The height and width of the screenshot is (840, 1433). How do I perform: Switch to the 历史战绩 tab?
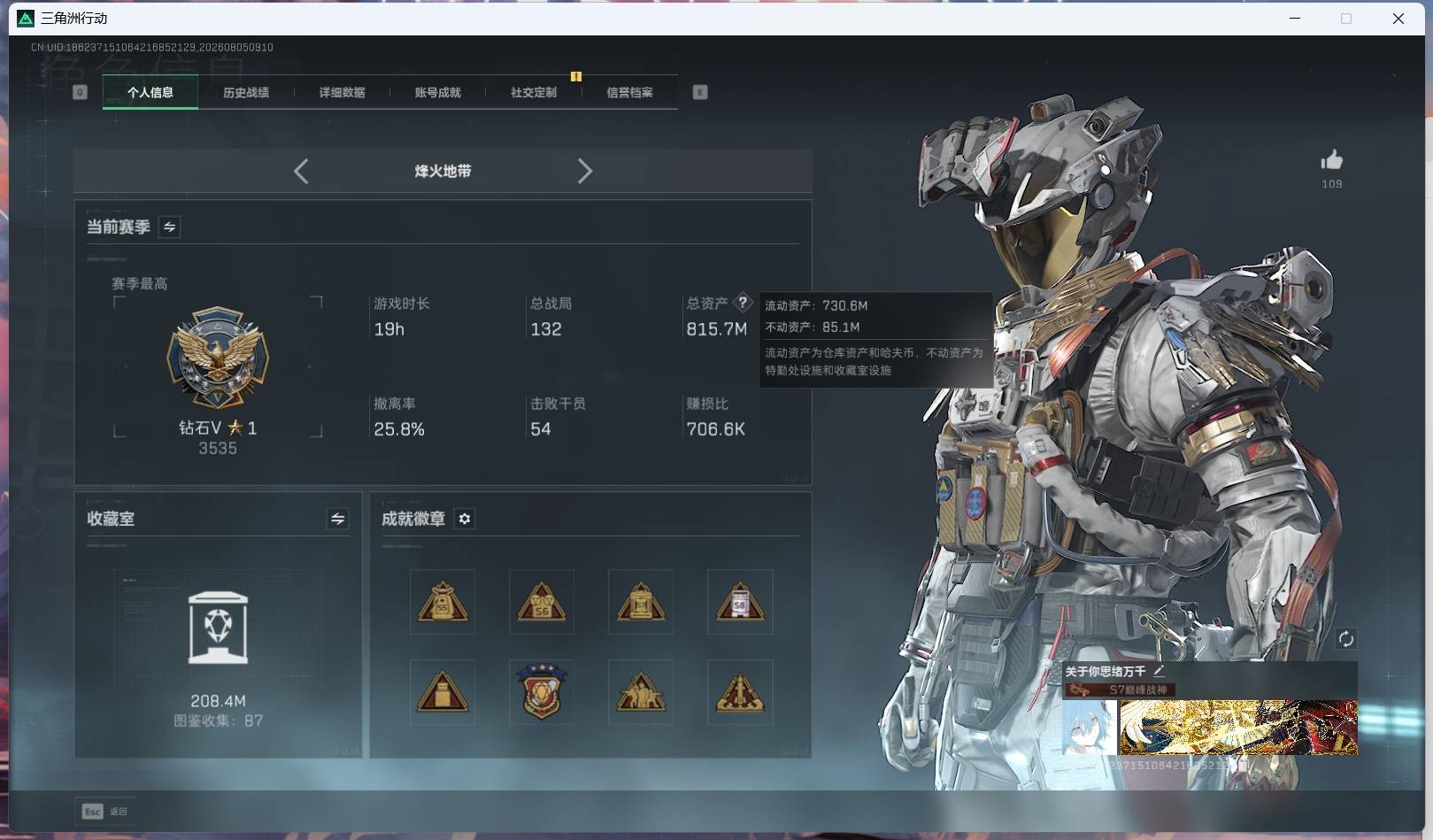tap(246, 92)
